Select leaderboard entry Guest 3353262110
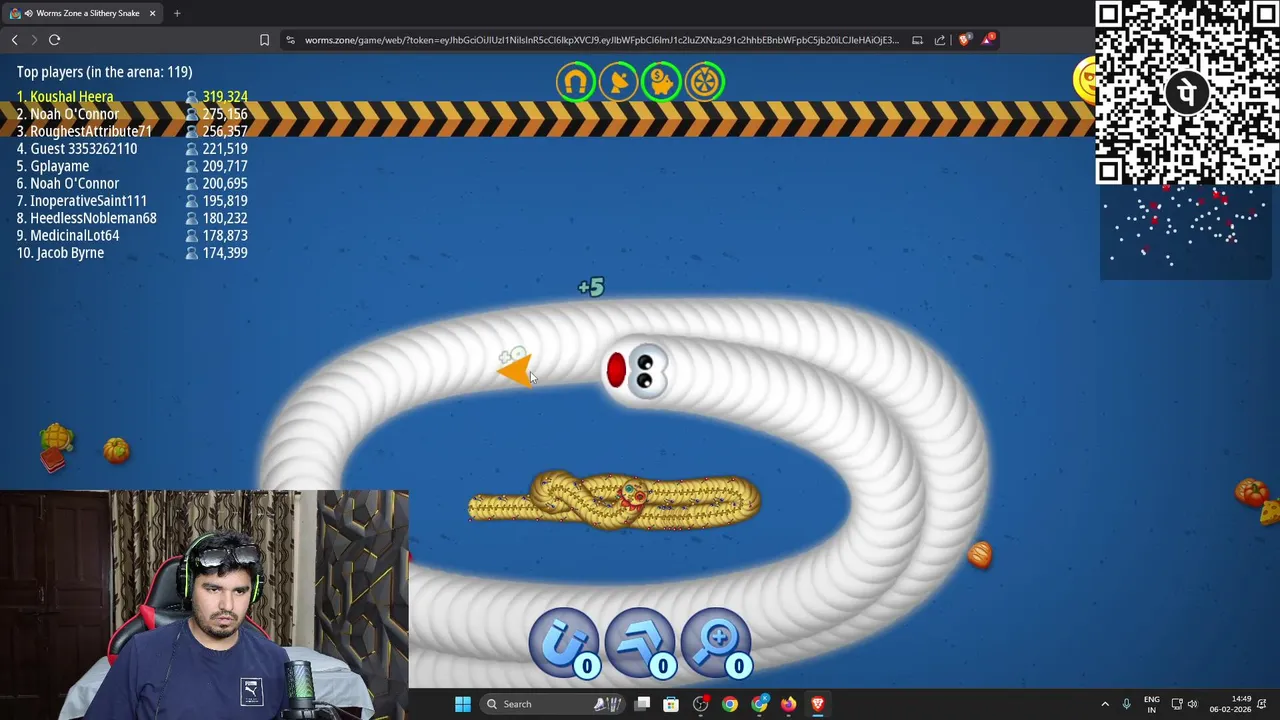The height and width of the screenshot is (720, 1280). pyautogui.click(x=77, y=149)
